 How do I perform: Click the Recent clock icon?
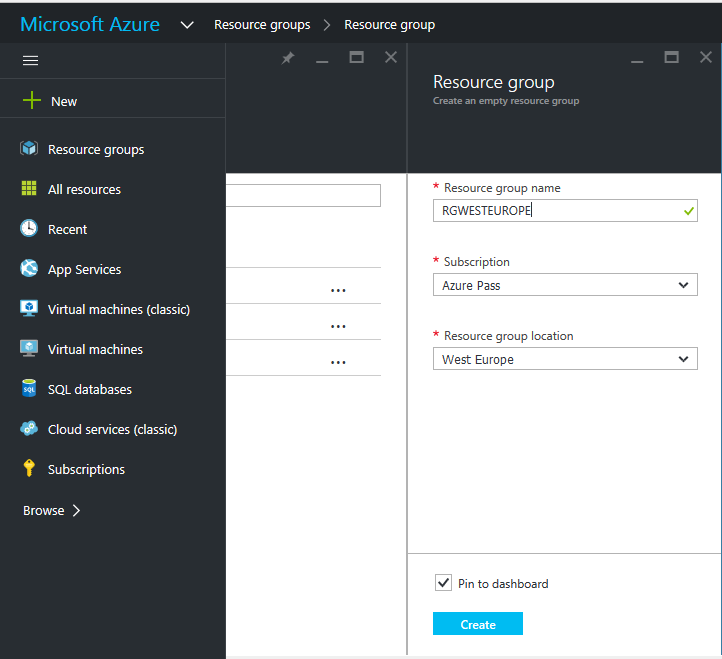pyautogui.click(x=29, y=228)
